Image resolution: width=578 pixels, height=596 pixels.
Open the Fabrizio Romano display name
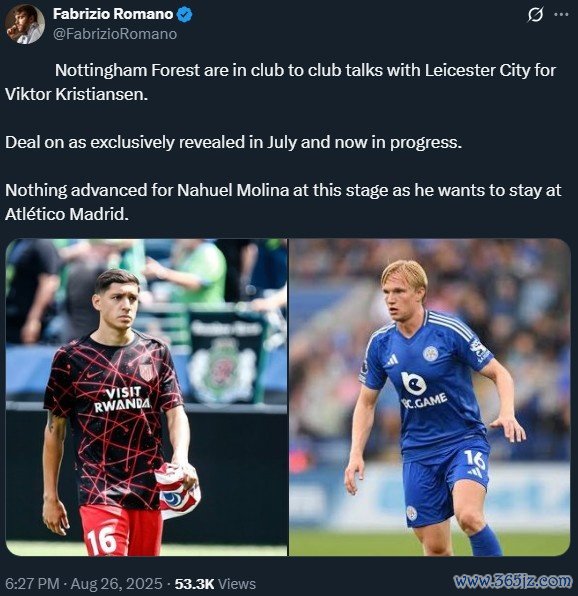point(113,14)
